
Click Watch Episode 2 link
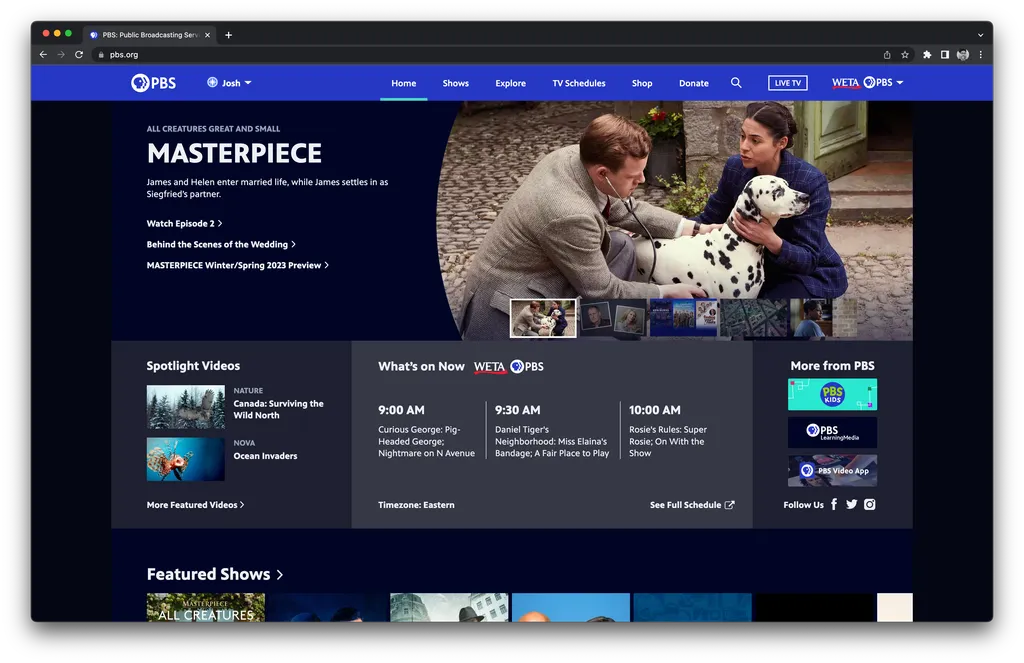tap(184, 223)
